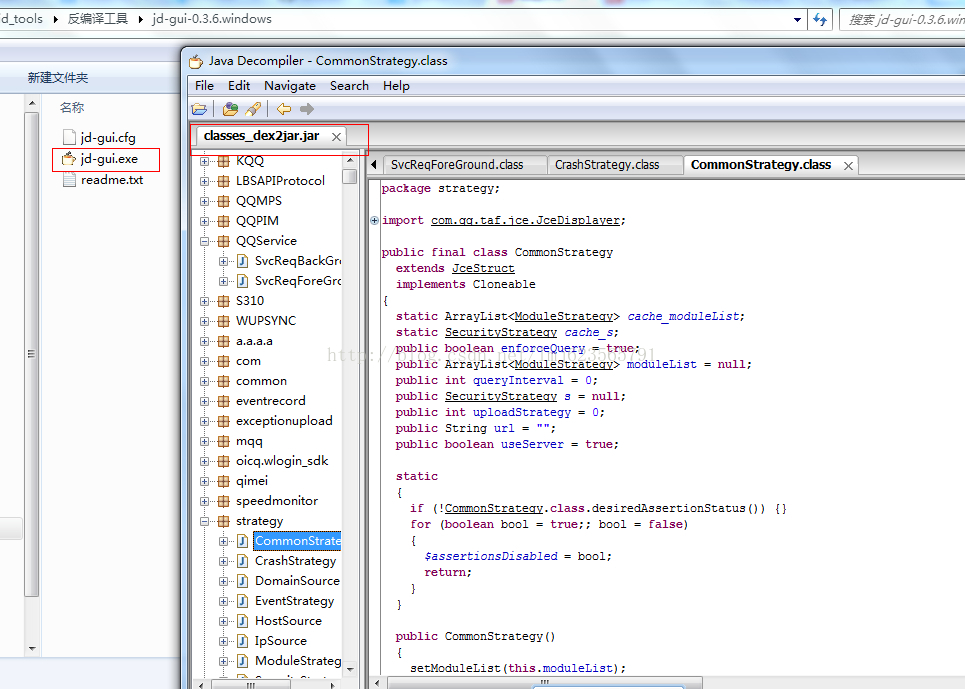This screenshot has height=689, width=965.
Task: Expand the LBSAPIProtocol package node
Action: pyautogui.click(x=204, y=181)
